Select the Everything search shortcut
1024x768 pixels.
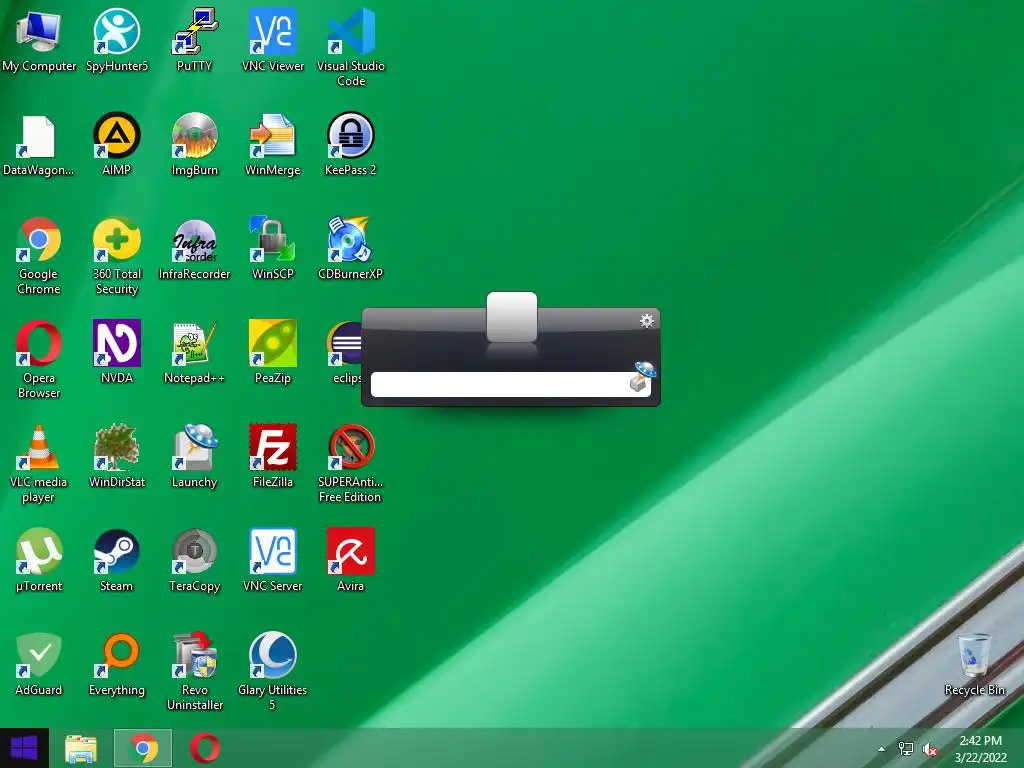117,664
